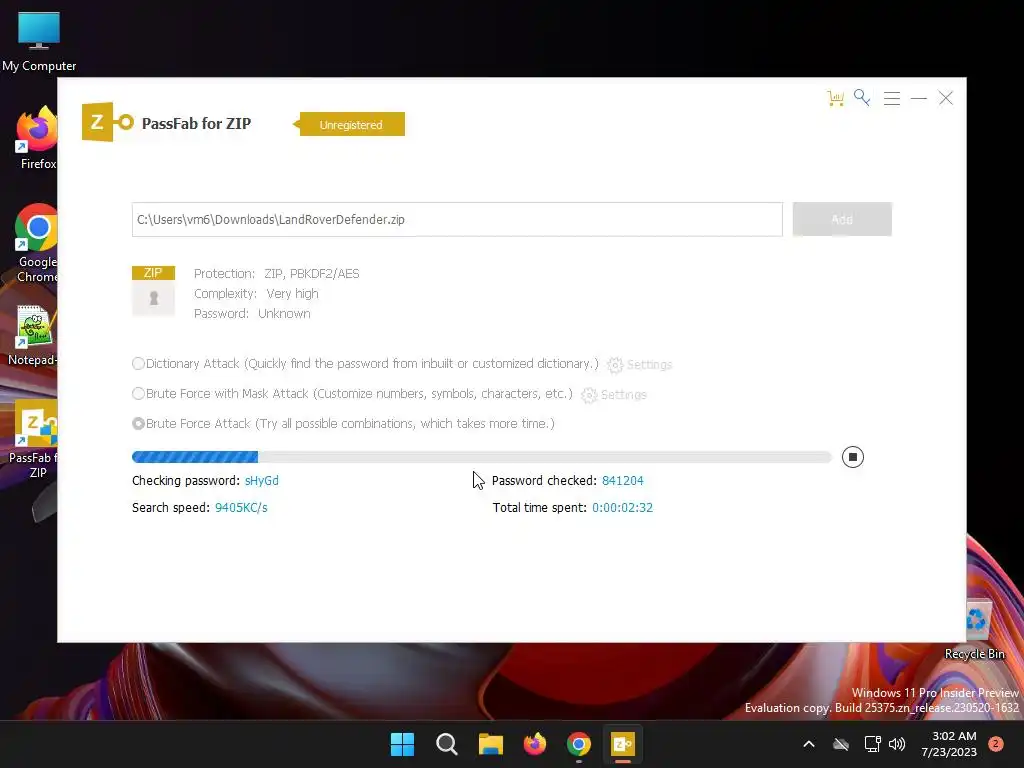Open the Notepad++ desktop shortcut
The image size is (1024, 768).
click(x=33, y=335)
